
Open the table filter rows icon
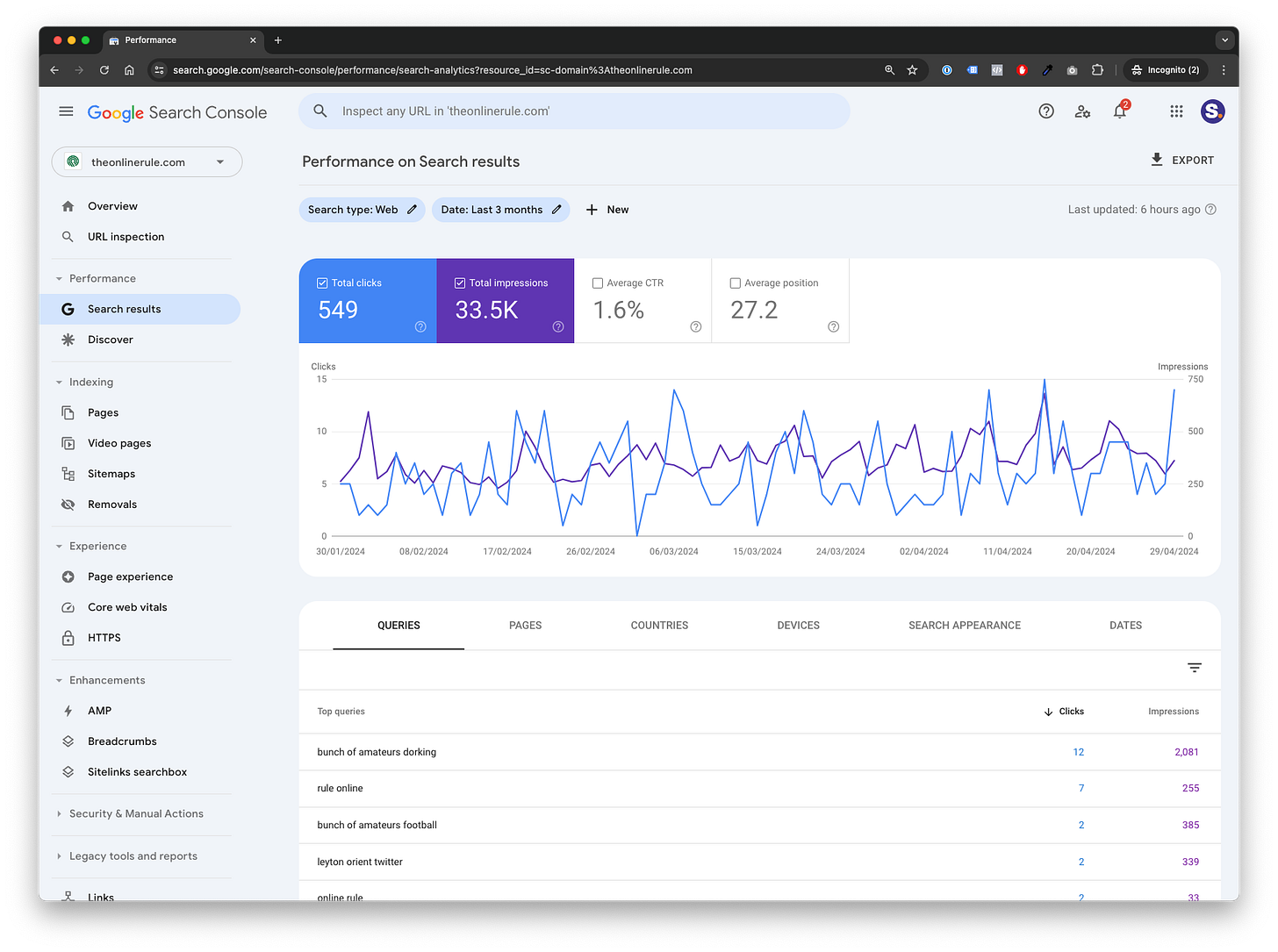(1195, 668)
